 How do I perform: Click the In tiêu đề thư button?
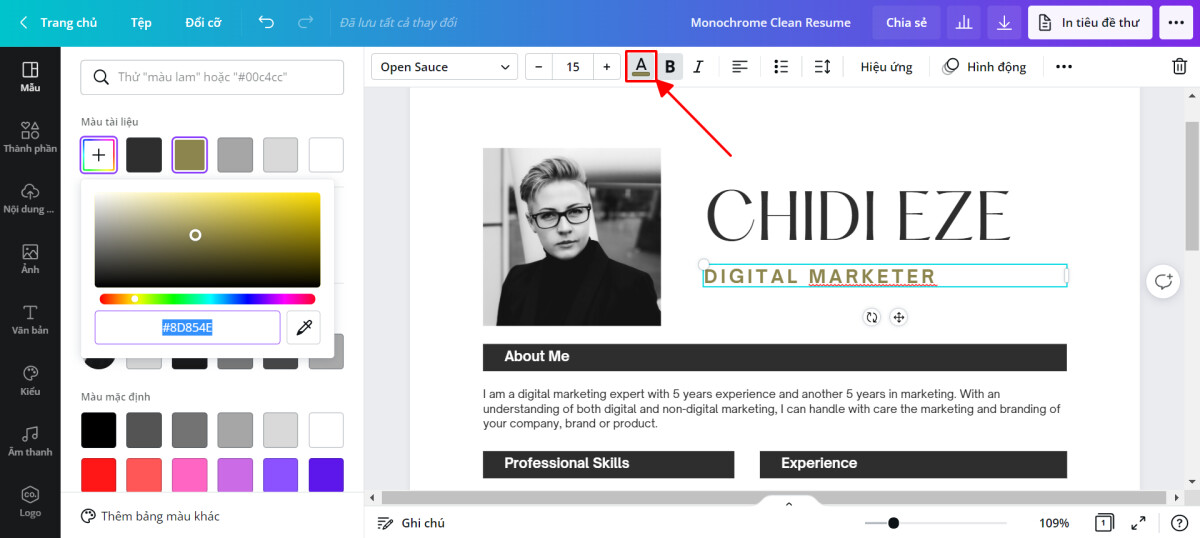[1090, 22]
